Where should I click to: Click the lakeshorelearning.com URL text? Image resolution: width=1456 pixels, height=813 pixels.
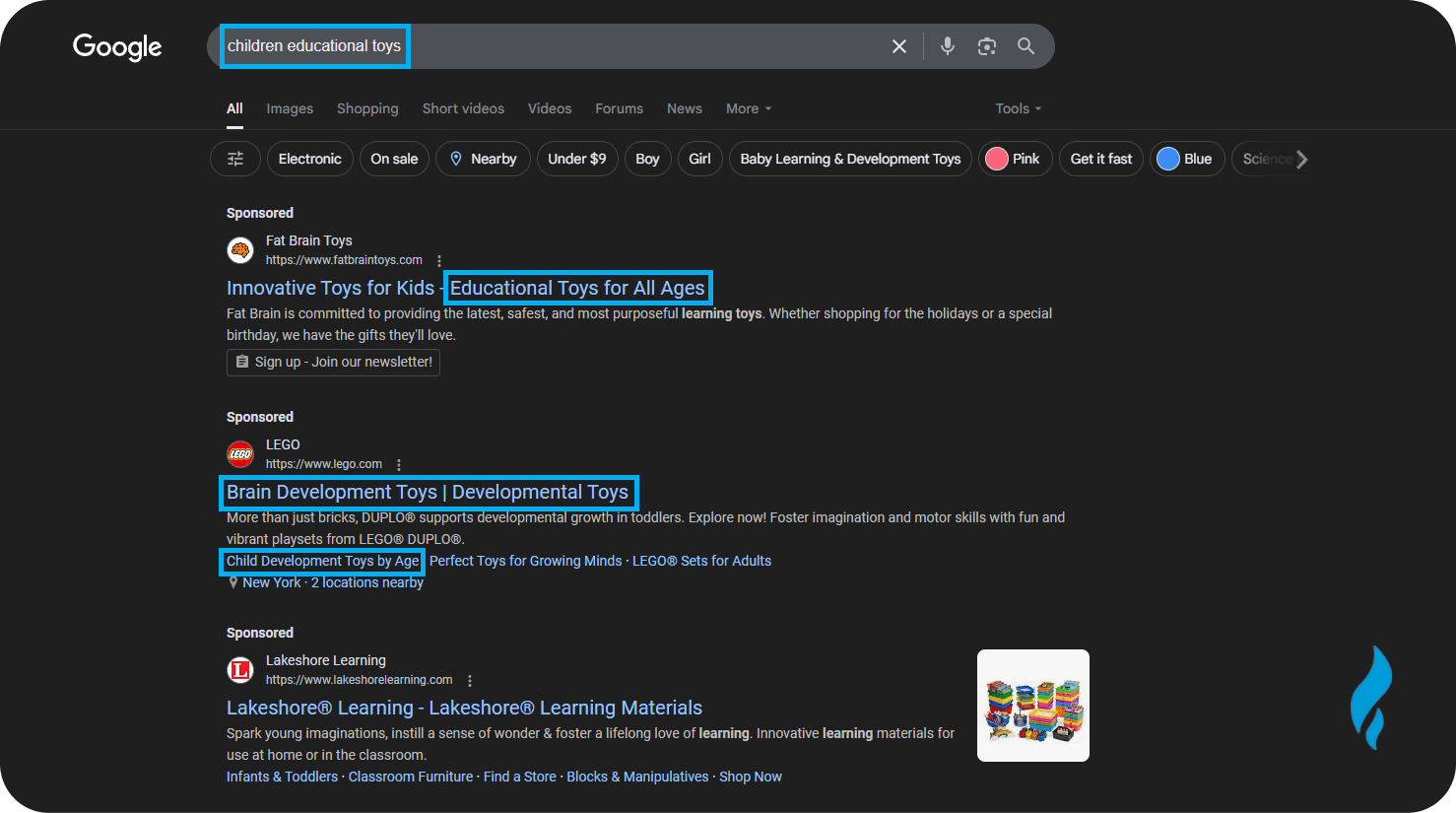pos(360,680)
